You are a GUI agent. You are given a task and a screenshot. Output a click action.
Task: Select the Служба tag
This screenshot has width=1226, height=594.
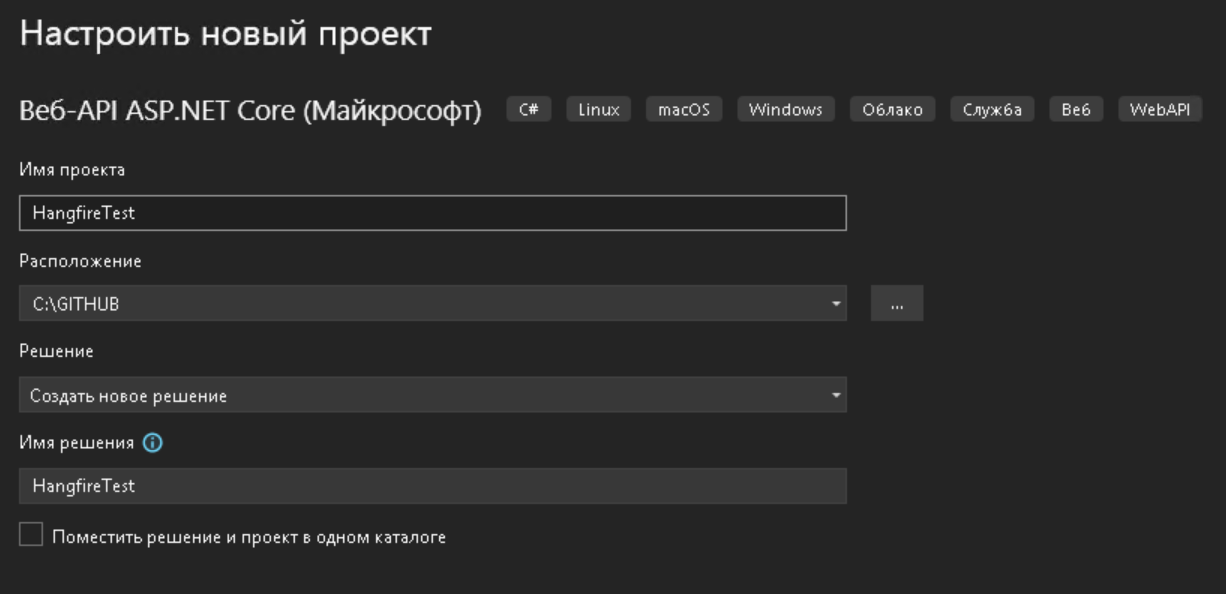coord(992,110)
